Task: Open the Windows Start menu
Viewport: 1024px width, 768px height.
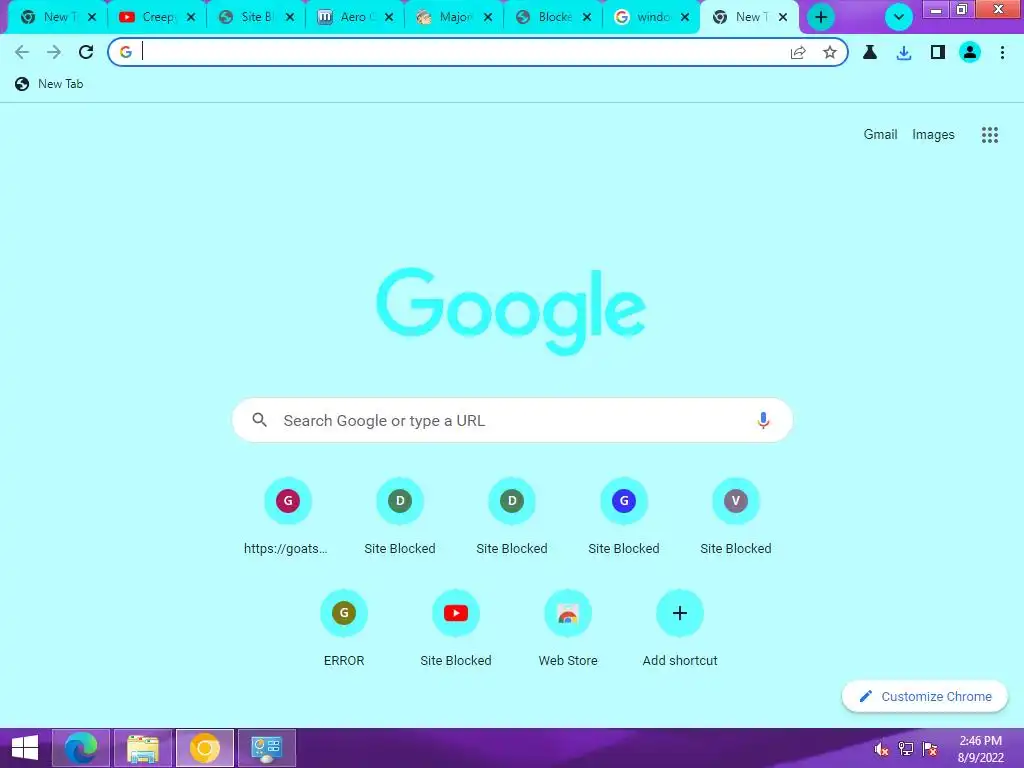Action: click(x=25, y=748)
